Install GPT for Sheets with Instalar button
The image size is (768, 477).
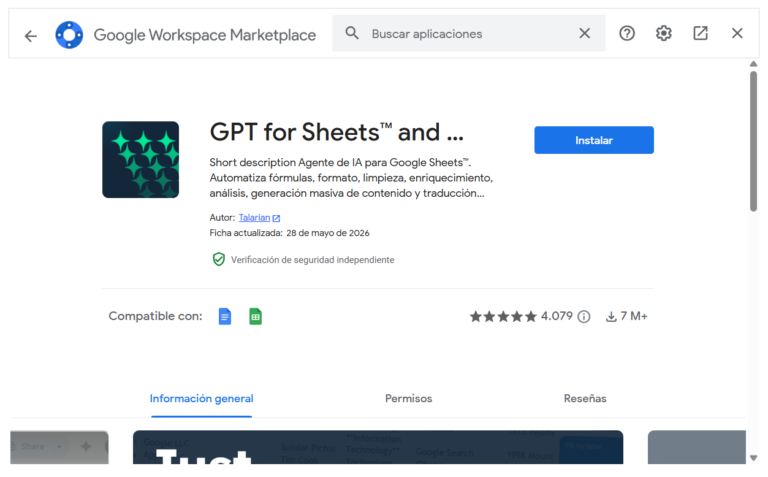[594, 140]
